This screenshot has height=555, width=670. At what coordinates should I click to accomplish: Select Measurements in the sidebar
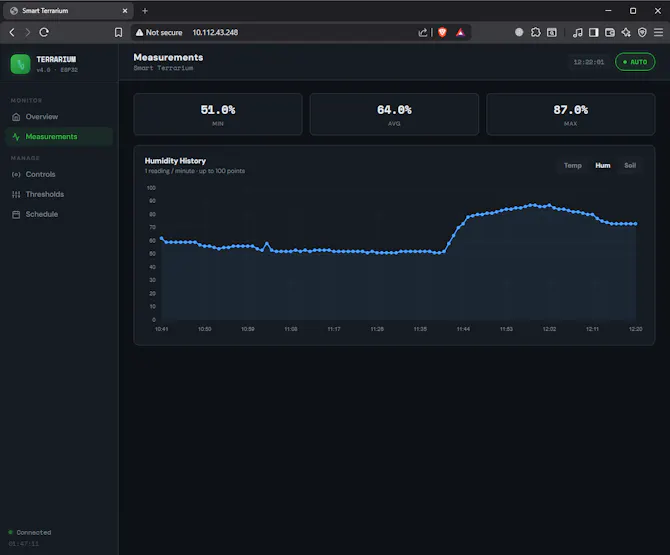59,137
